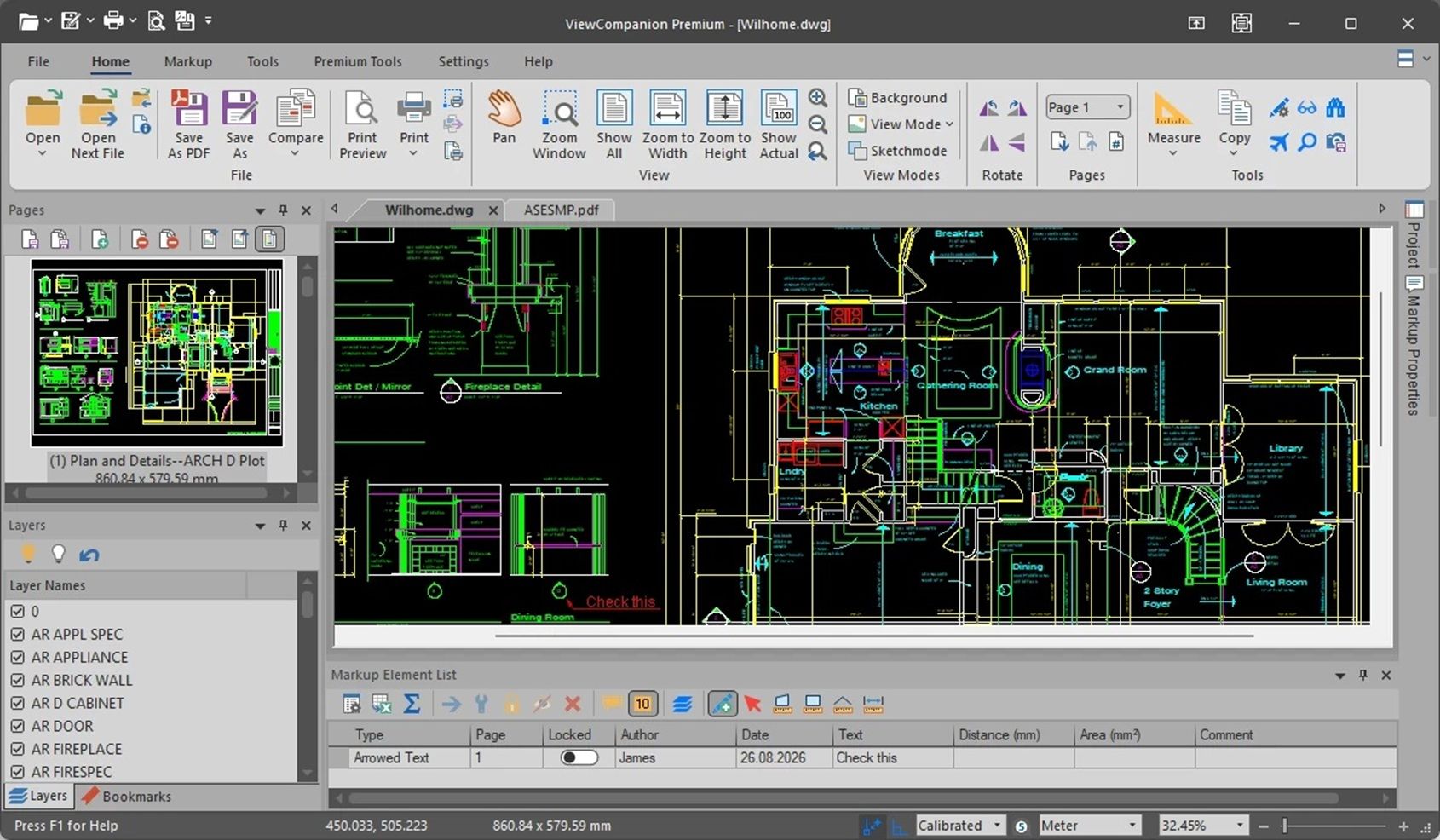This screenshot has width=1440, height=840.
Task: Turn all layers on with yellow bulb
Action: (28, 554)
